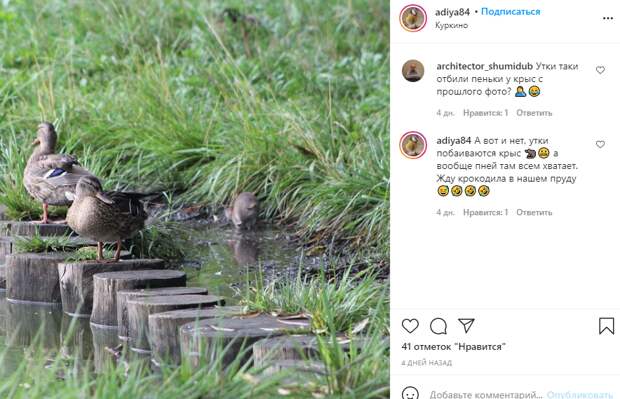Open the architector_shumidub username link
The image size is (620, 399).
tap(484, 66)
